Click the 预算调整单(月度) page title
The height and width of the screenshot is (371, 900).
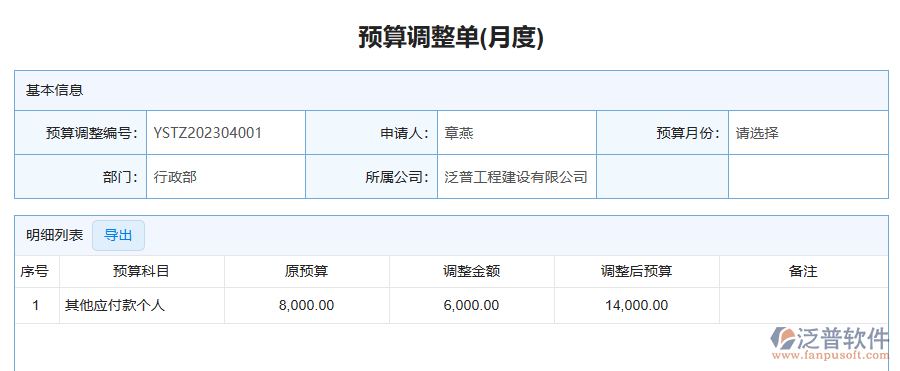(x=451, y=38)
